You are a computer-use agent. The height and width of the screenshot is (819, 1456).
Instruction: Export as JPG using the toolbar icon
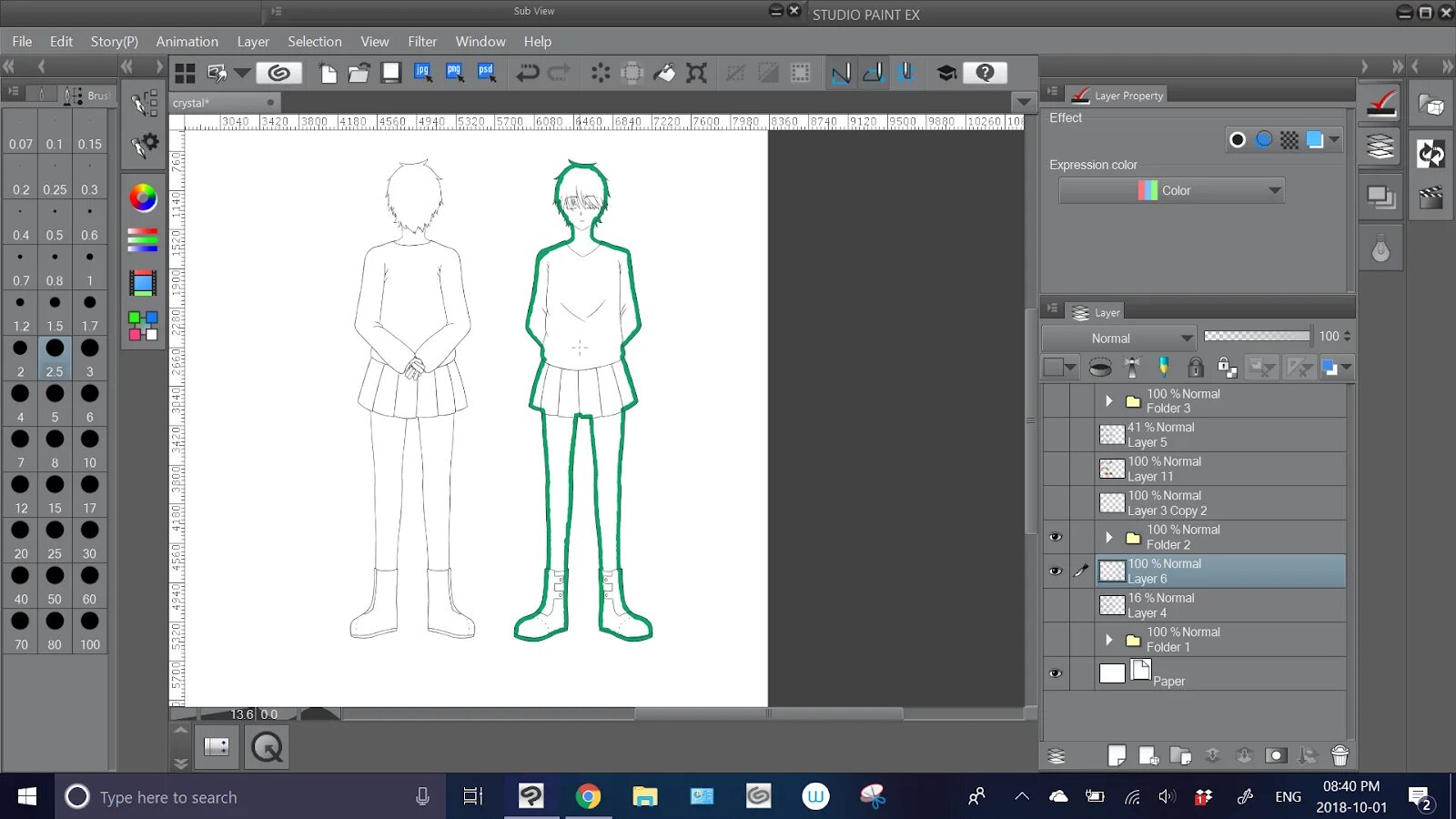(423, 73)
